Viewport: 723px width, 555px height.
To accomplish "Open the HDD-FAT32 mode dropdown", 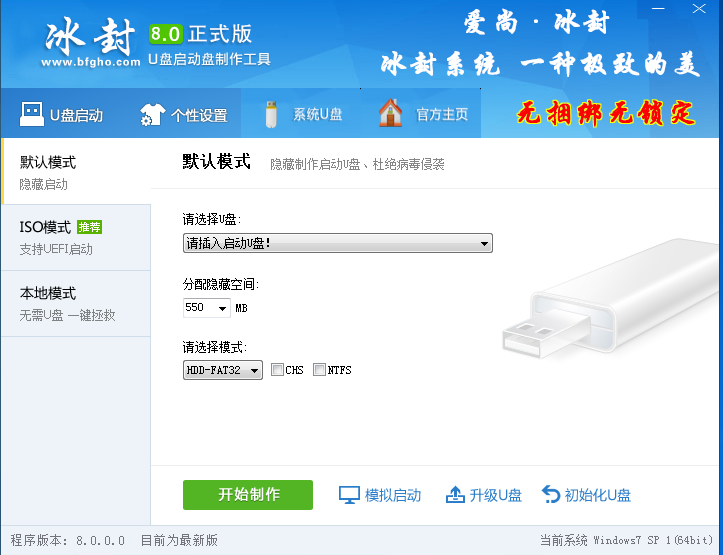I will [x=223, y=370].
